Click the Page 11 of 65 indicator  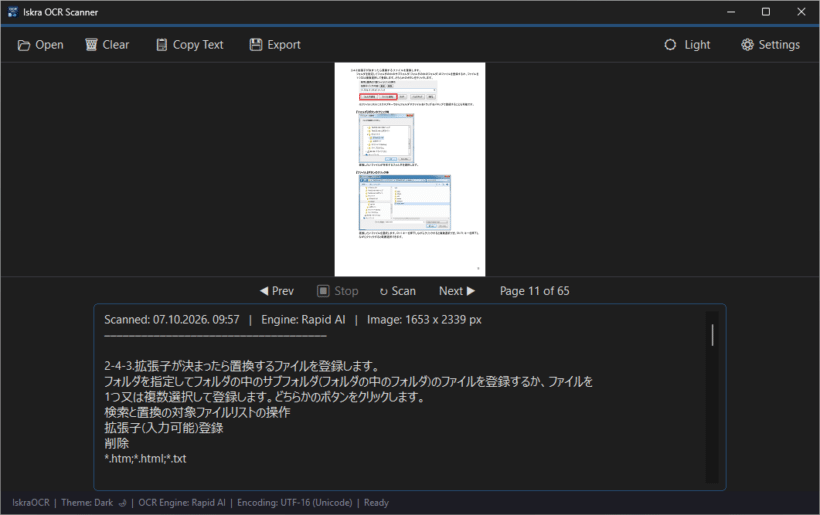[534, 291]
